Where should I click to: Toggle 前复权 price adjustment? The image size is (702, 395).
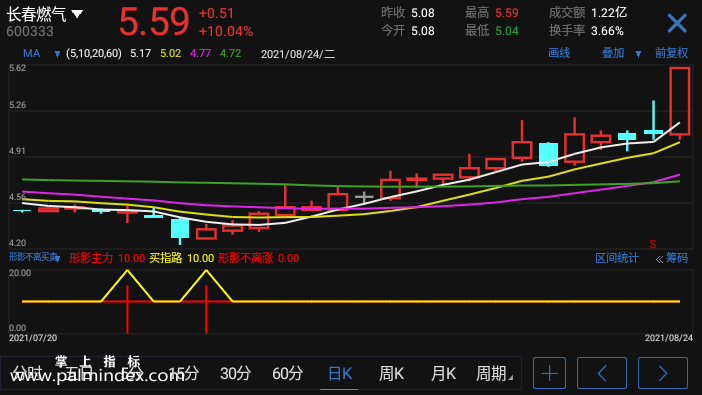[x=671, y=53]
